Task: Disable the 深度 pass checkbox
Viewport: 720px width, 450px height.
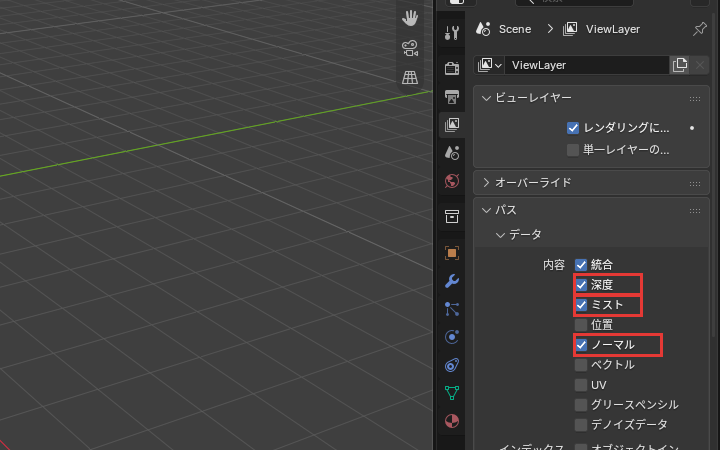Action: (581, 285)
